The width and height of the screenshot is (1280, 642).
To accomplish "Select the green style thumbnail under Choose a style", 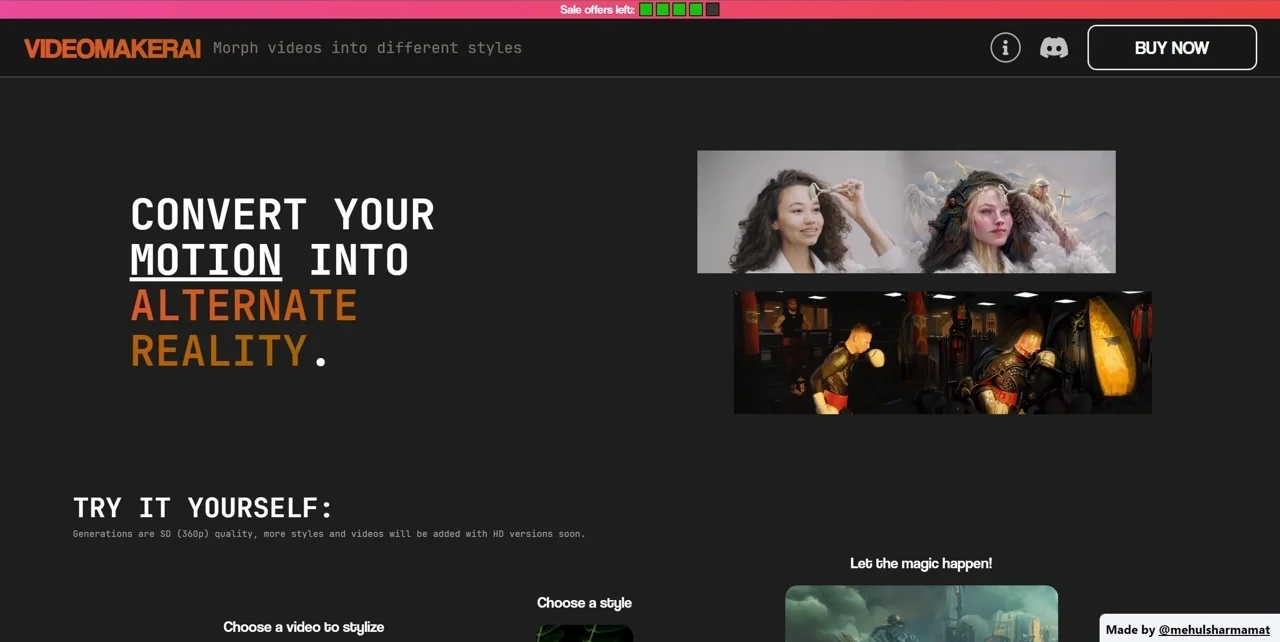I will [584, 633].
